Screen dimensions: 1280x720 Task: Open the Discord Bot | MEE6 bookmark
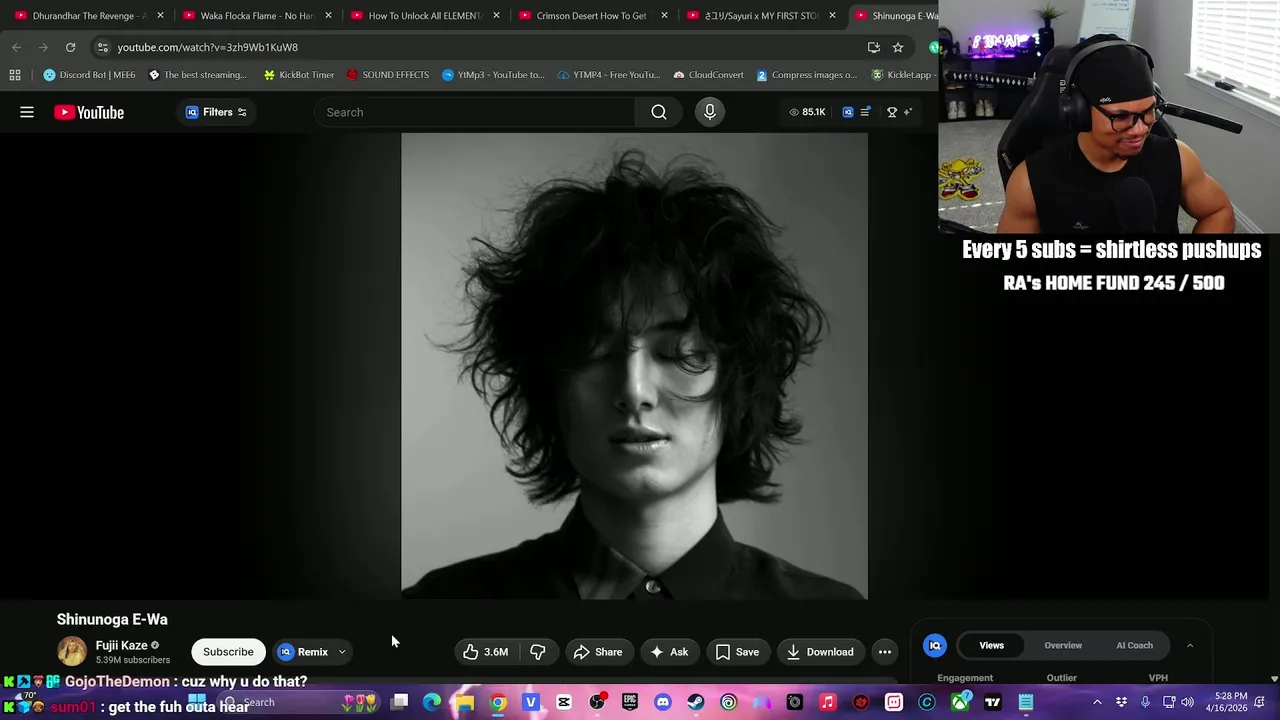(x=89, y=75)
